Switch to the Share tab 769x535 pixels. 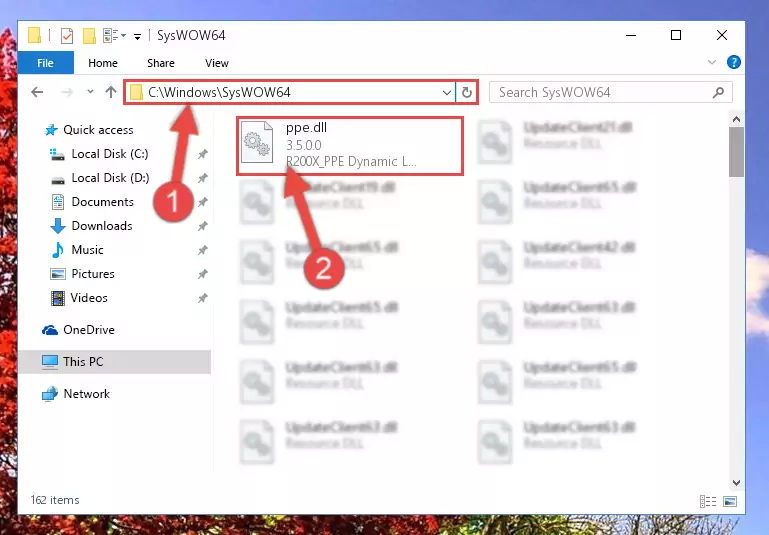pos(161,63)
